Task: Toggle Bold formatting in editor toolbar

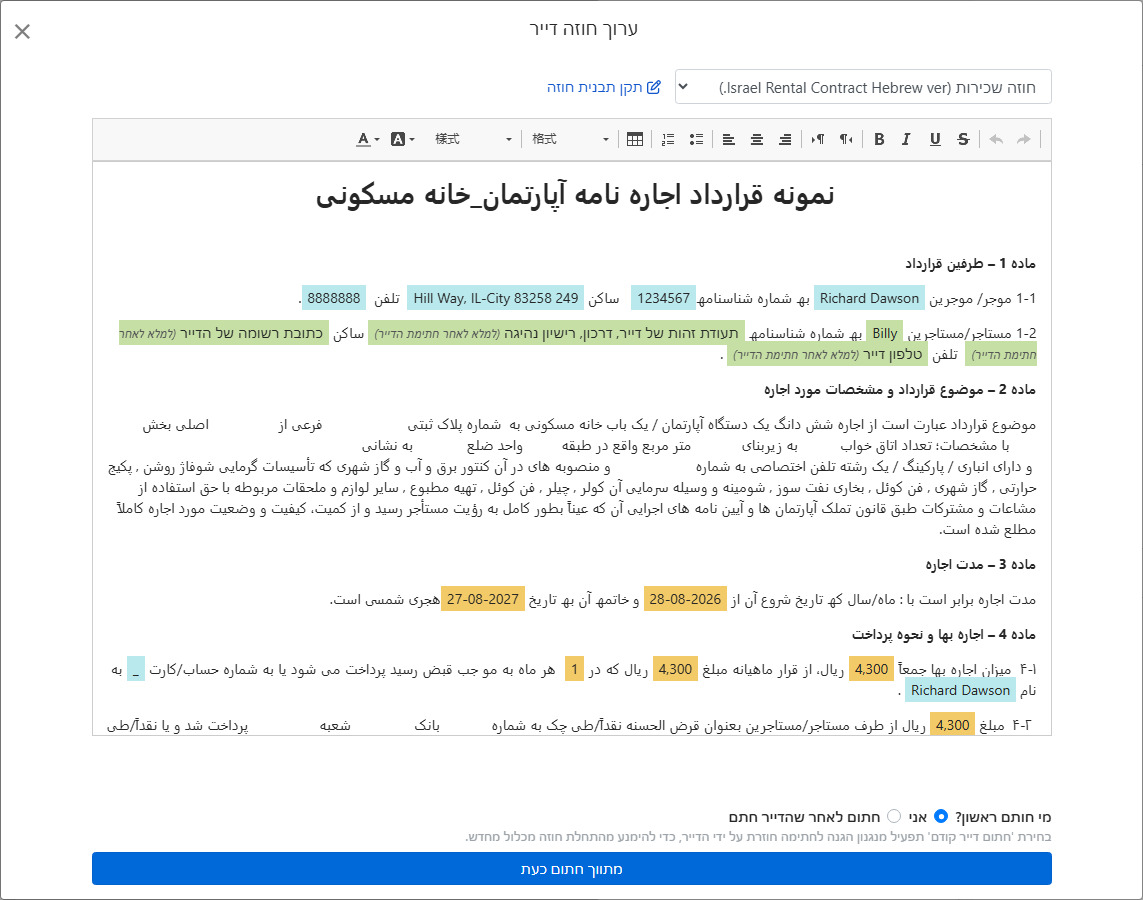Action: coord(879,139)
